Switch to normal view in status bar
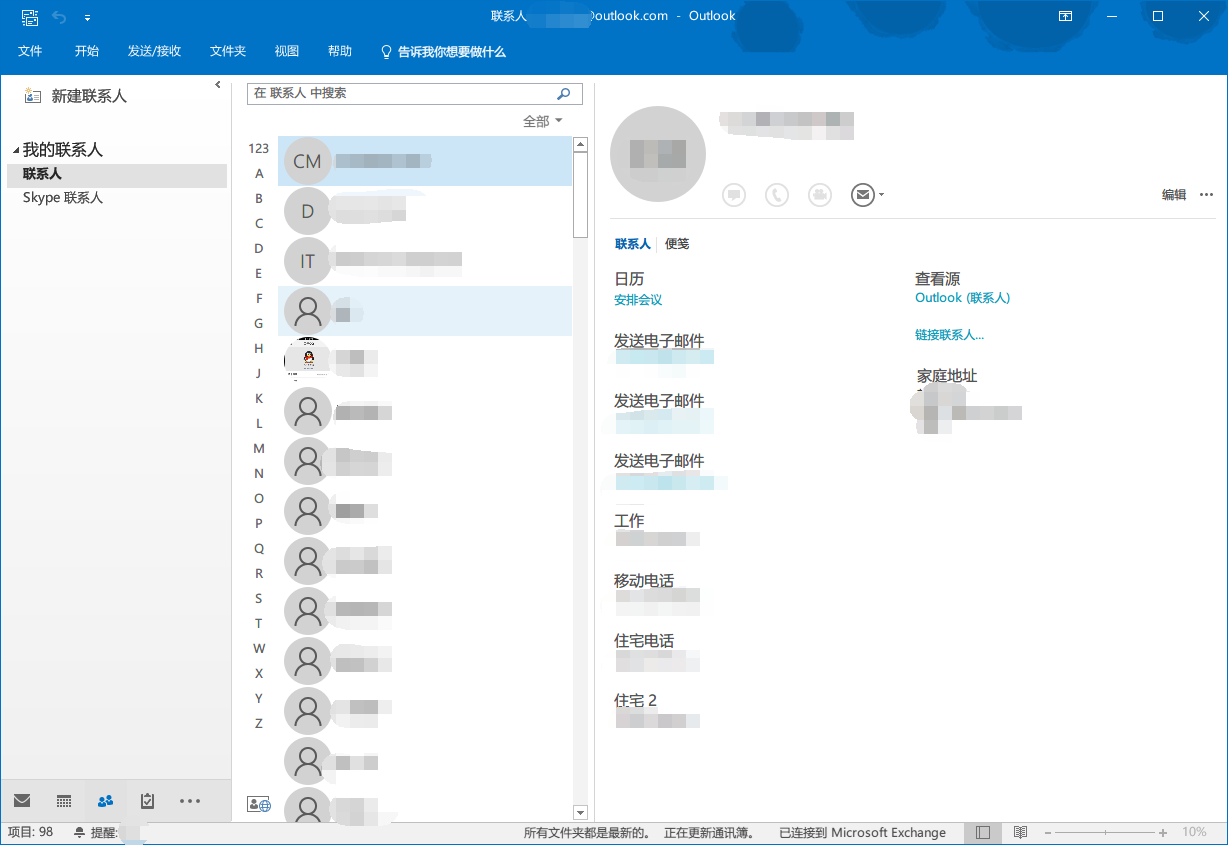 tap(983, 832)
